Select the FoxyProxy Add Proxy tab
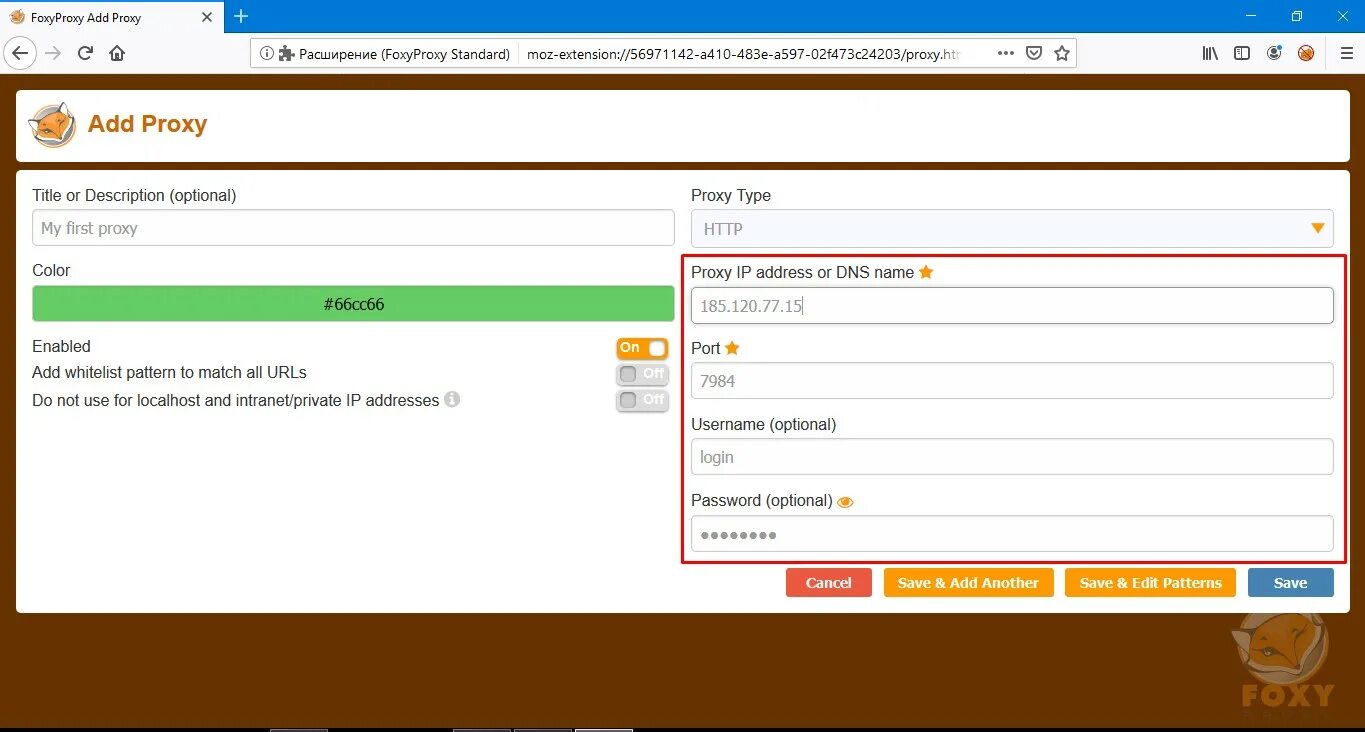This screenshot has height=732, width=1365. pos(111,17)
